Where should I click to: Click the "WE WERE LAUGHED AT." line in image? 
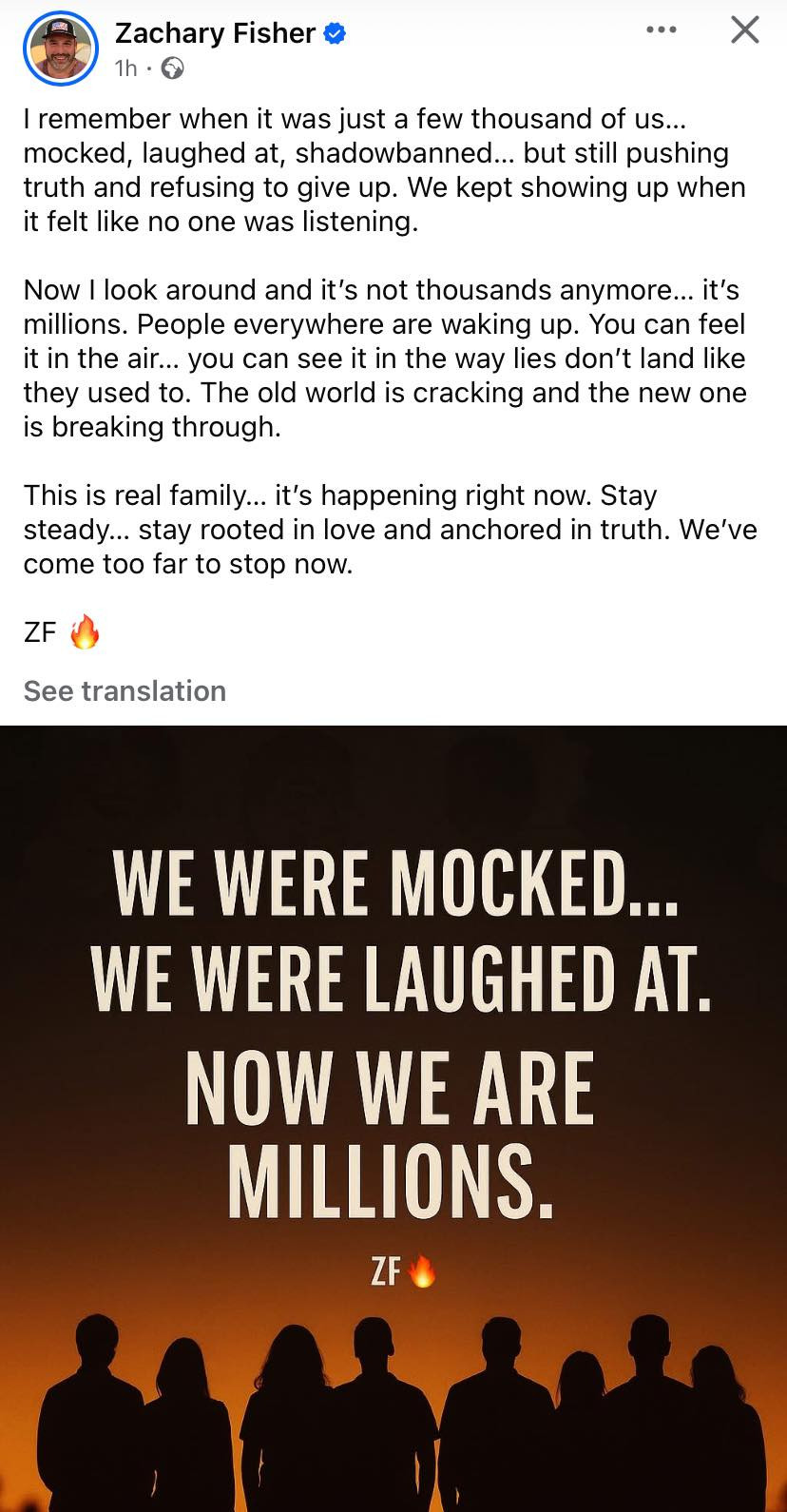[400, 979]
